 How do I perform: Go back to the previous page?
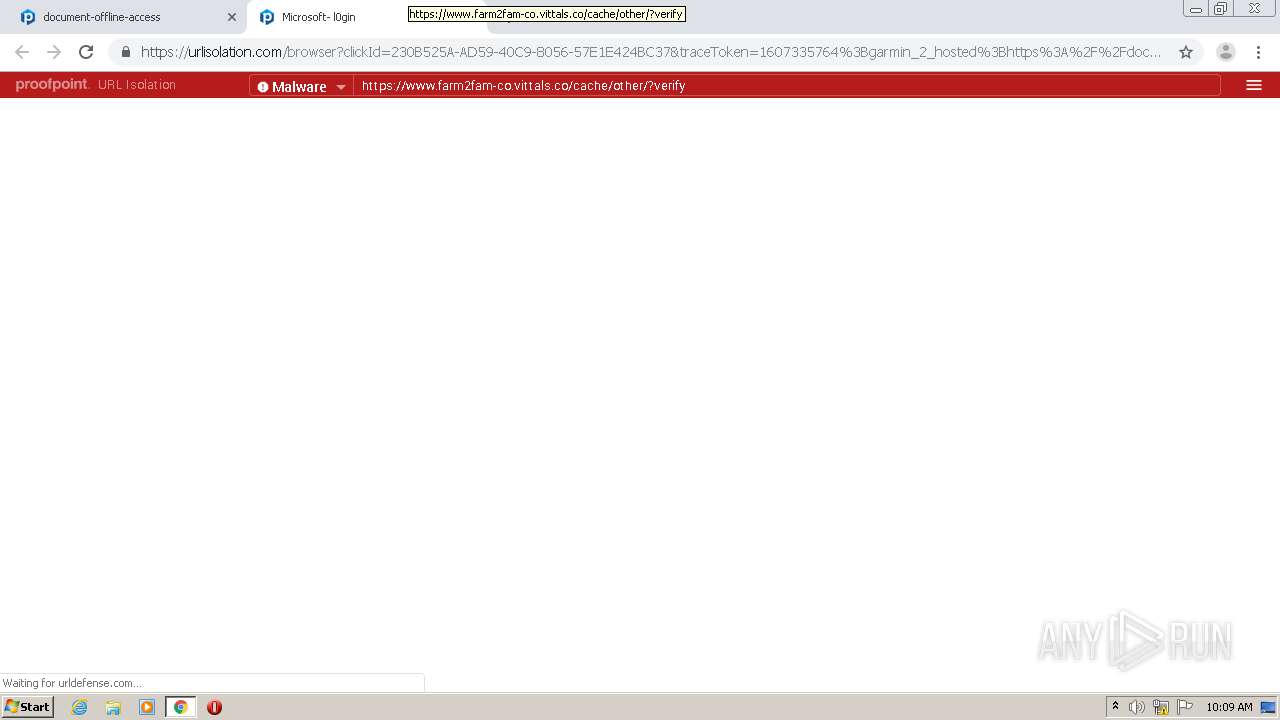[x=22, y=52]
